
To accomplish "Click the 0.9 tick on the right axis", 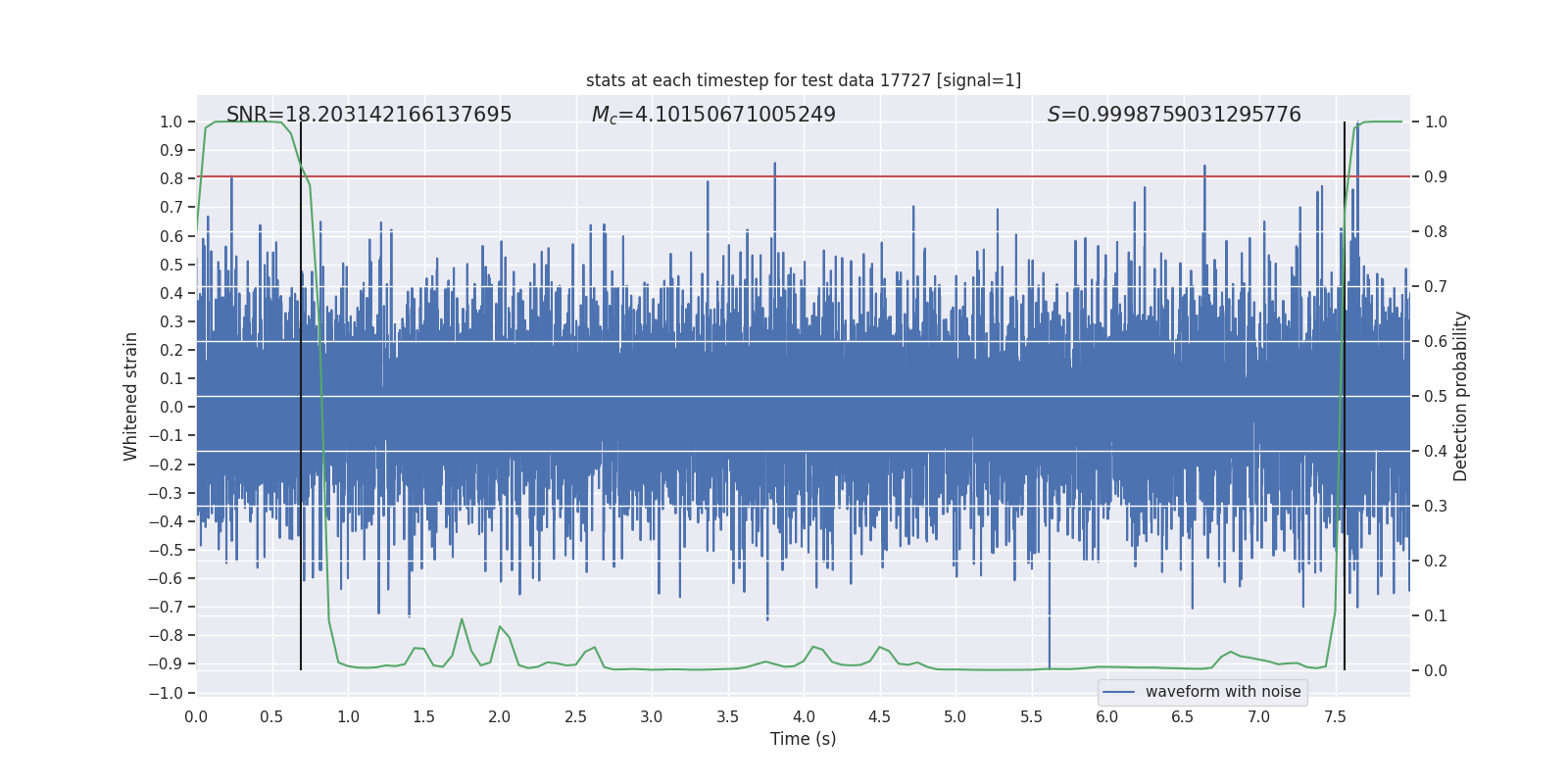I will tap(1436, 176).
